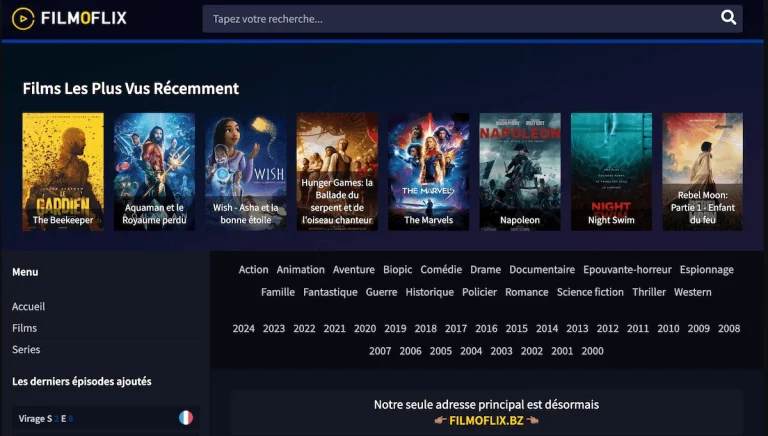Filter films by year 2002
This screenshot has height=436, width=768.
click(532, 351)
